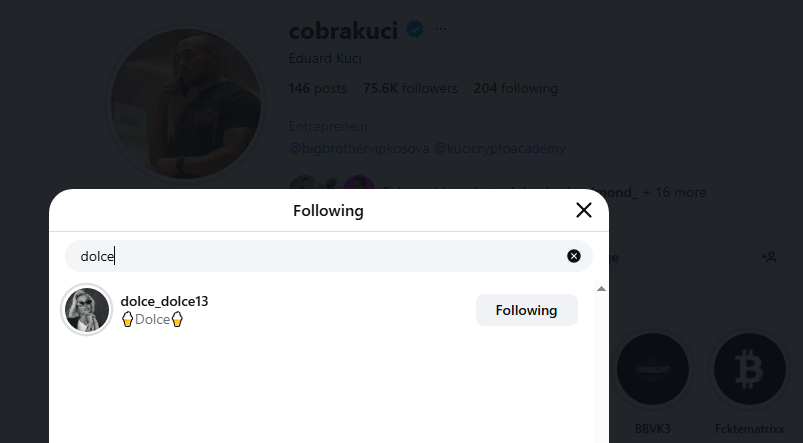Open the 204 following count
The height and width of the screenshot is (443, 803).
tap(515, 88)
